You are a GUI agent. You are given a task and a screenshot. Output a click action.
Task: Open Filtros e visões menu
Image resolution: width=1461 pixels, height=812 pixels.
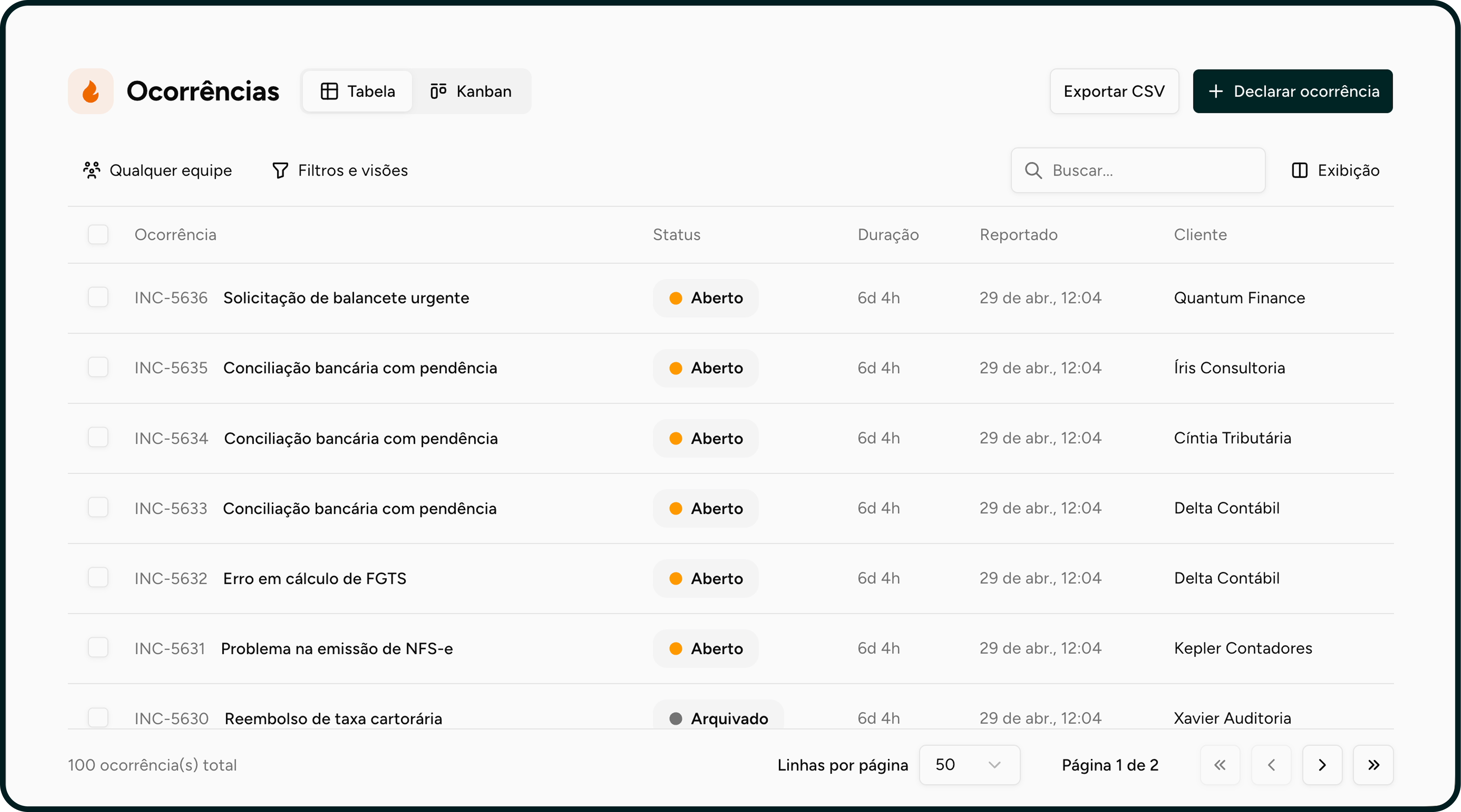point(340,171)
